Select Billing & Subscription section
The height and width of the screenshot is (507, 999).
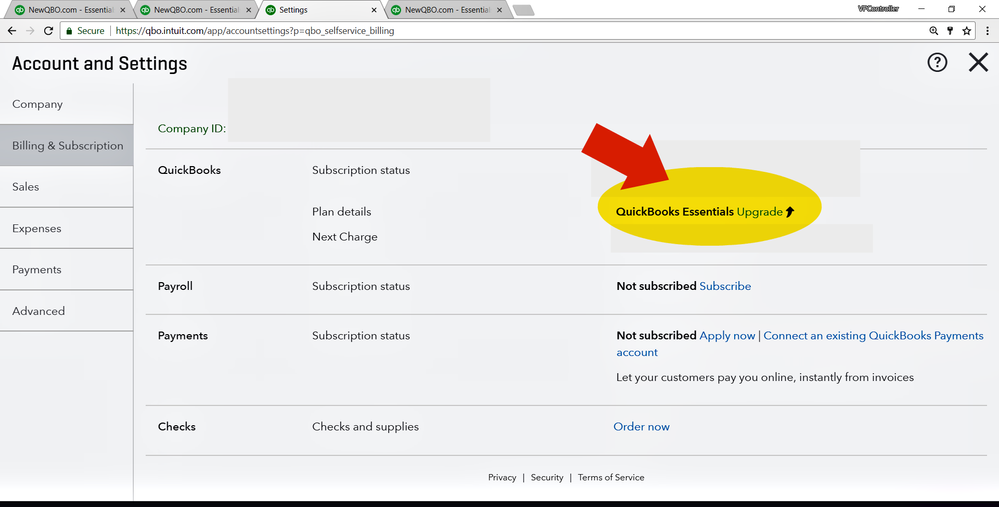66,145
